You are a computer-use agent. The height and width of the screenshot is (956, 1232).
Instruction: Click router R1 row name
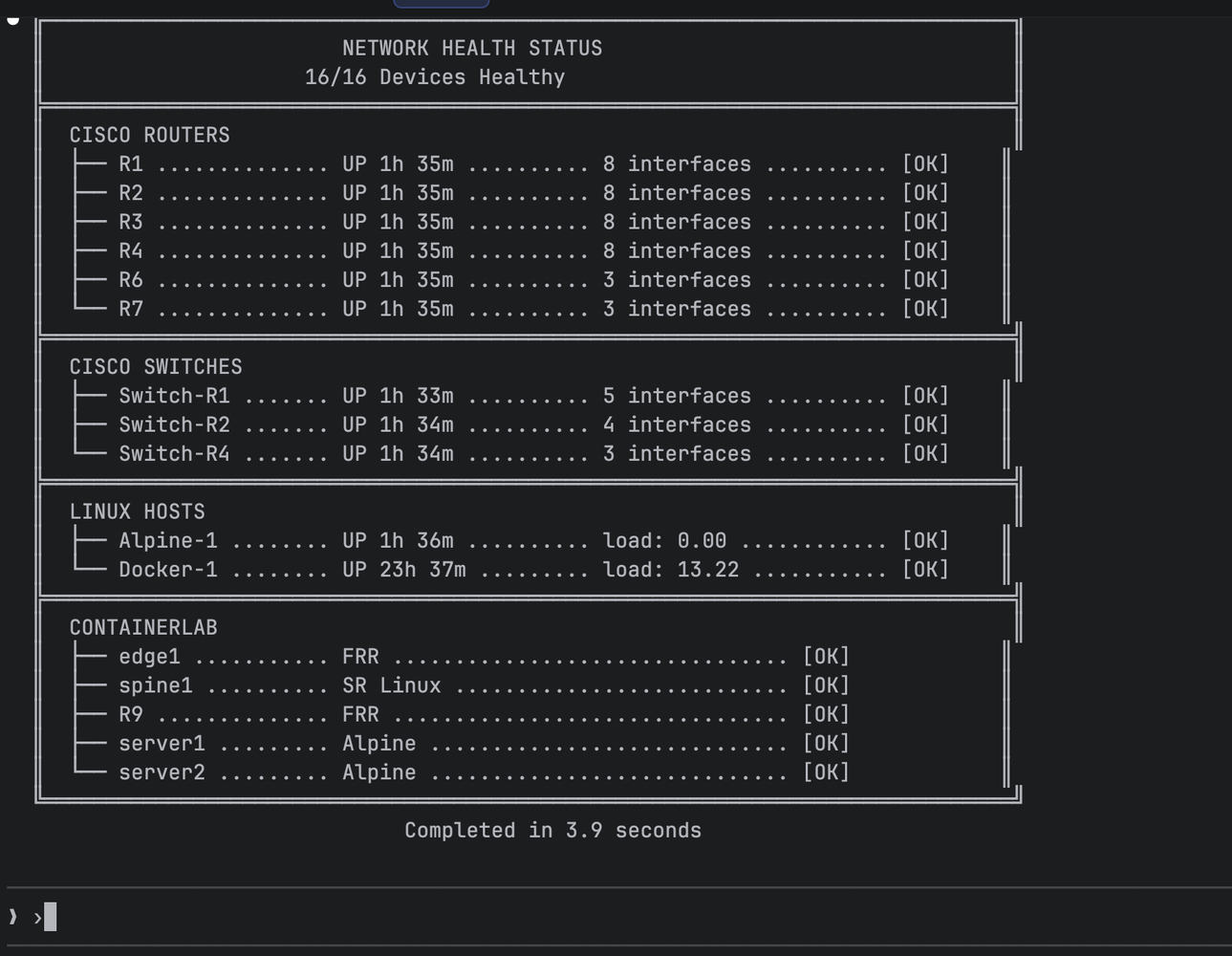(131, 164)
